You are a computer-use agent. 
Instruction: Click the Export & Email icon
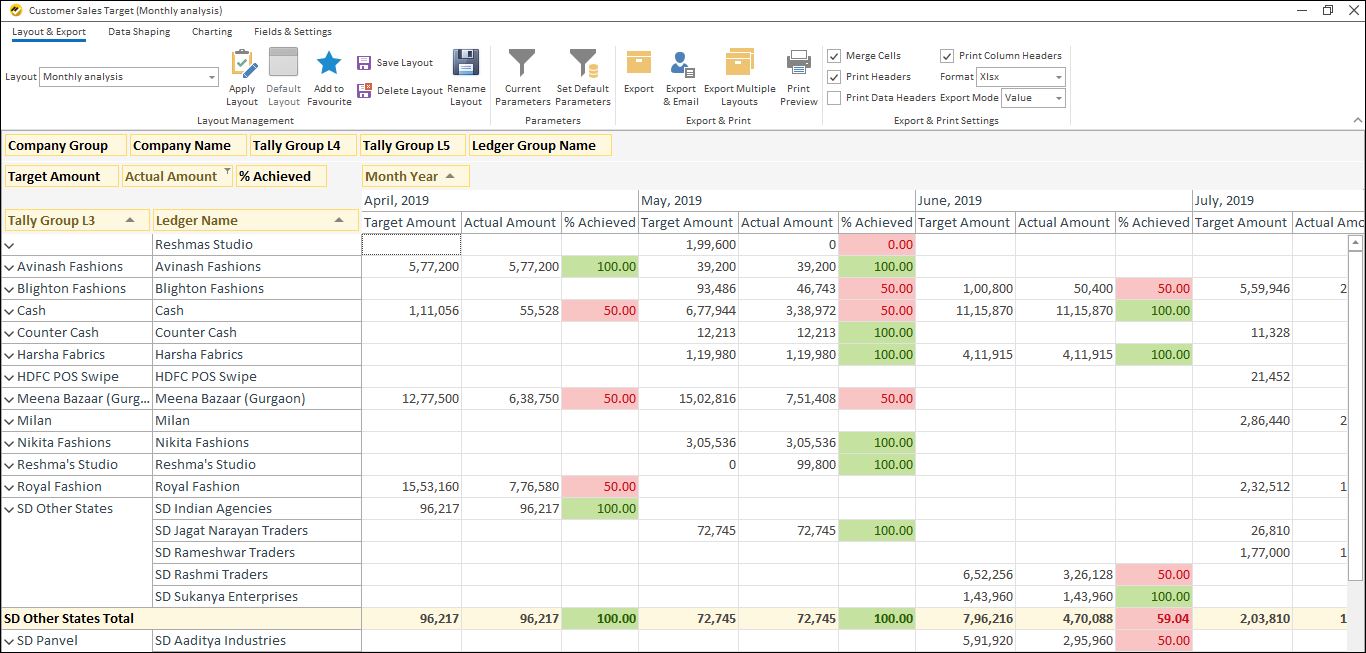tap(681, 75)
